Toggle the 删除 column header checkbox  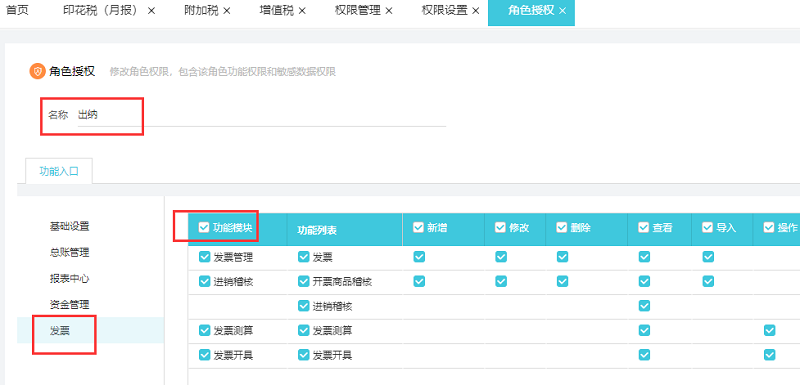562,227
